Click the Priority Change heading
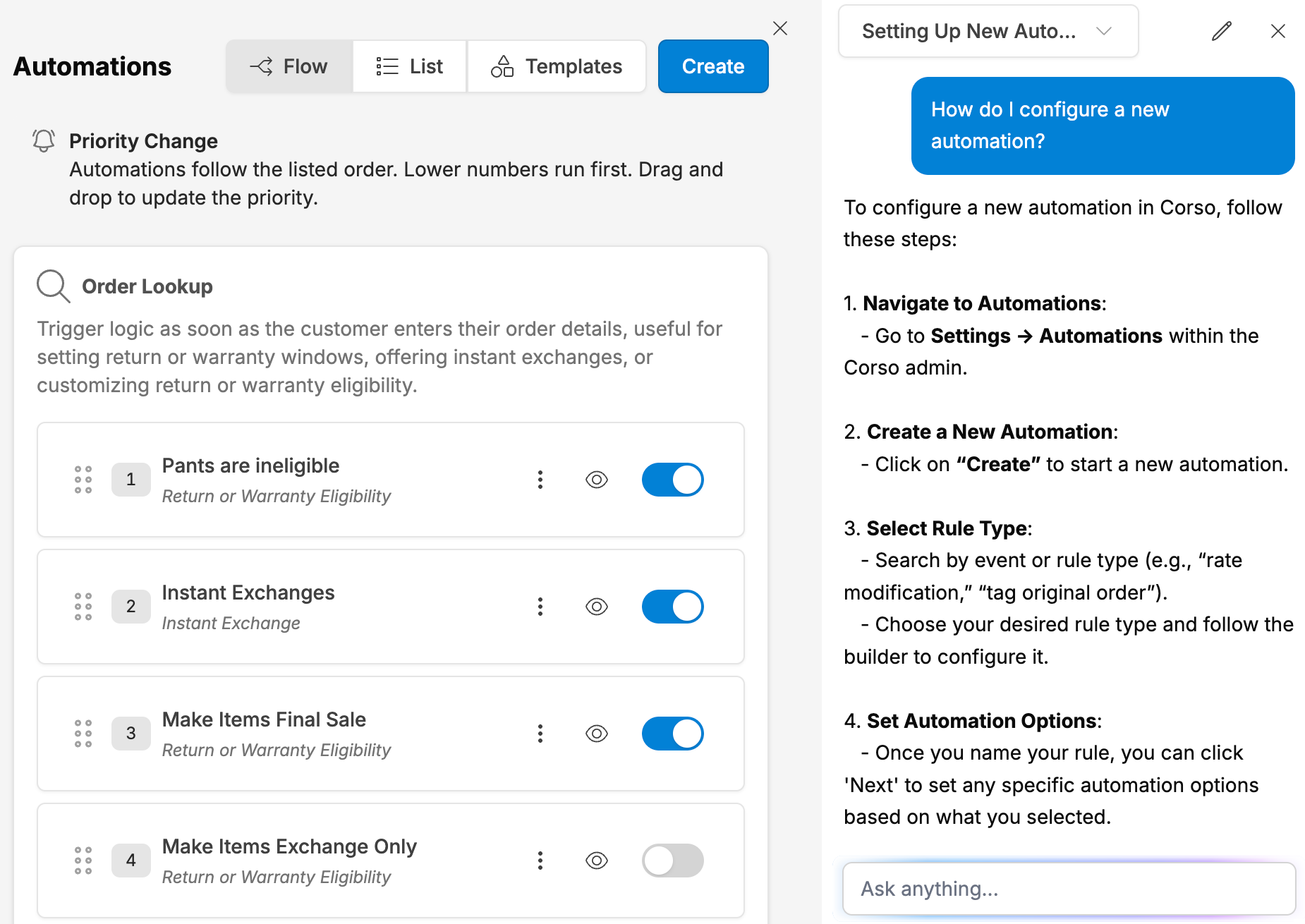1305x924 pixels. coord(143,141)
